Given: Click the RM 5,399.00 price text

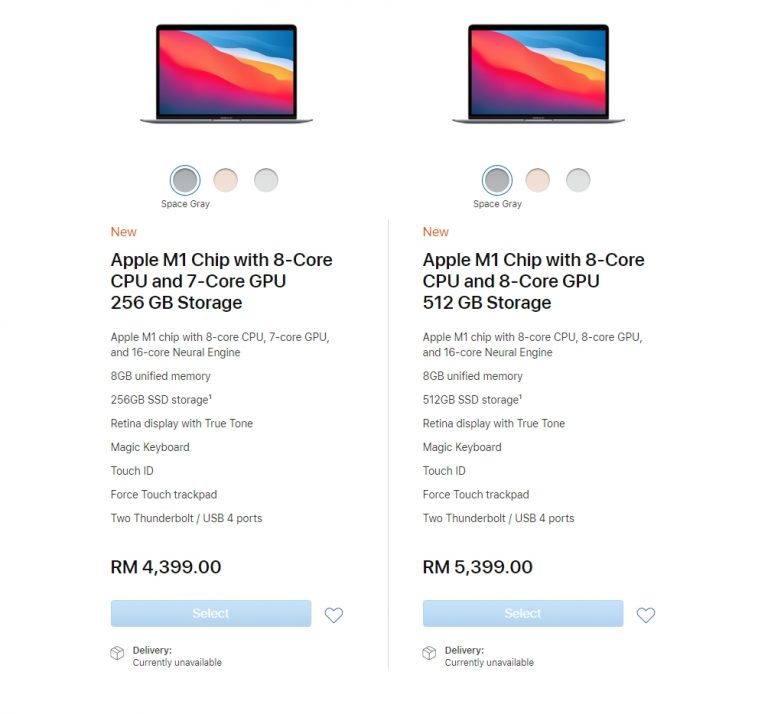Looking at the screenshot, I should (x=478, y=567).
